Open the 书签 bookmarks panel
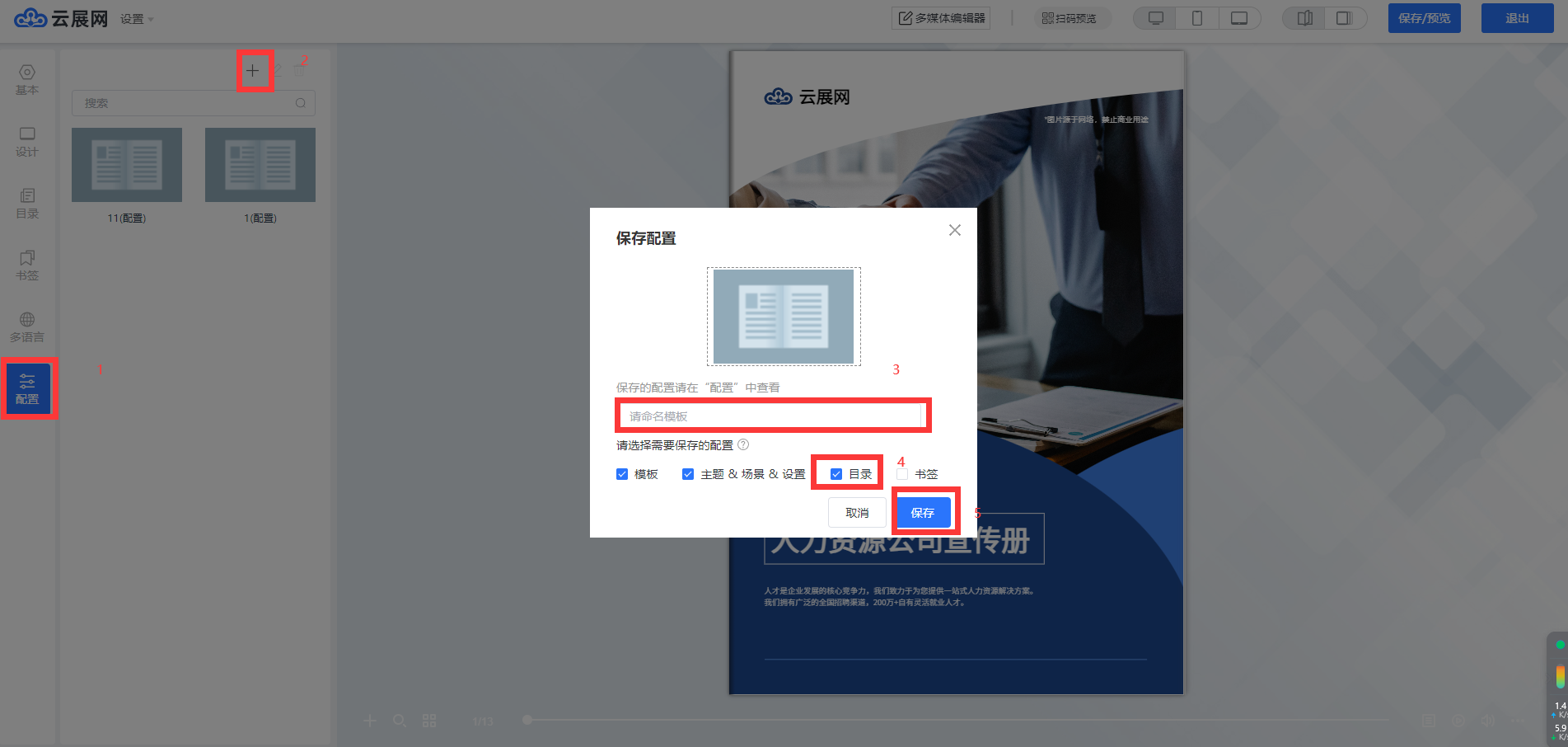 pos(27,265)
